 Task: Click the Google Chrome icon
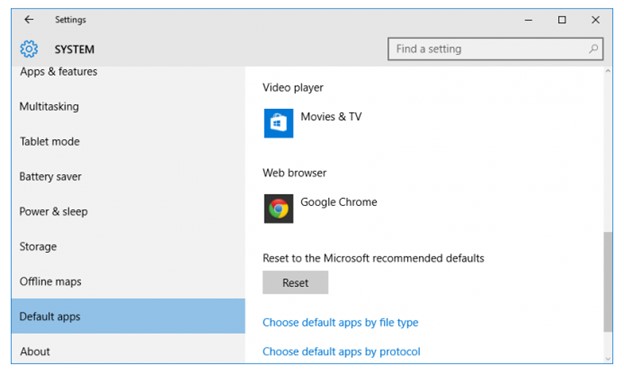[279, 208]
